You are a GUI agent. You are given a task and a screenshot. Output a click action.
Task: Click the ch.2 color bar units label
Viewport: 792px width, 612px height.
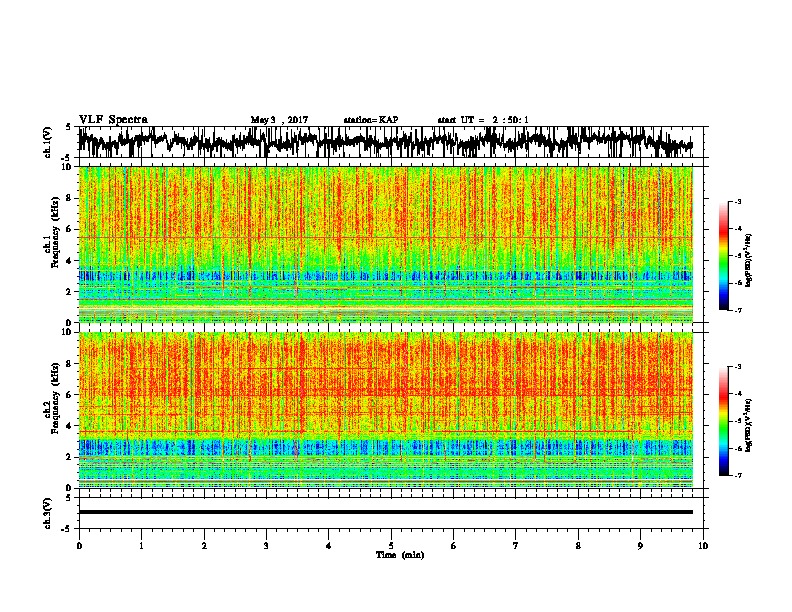click(x=748, y=425)
